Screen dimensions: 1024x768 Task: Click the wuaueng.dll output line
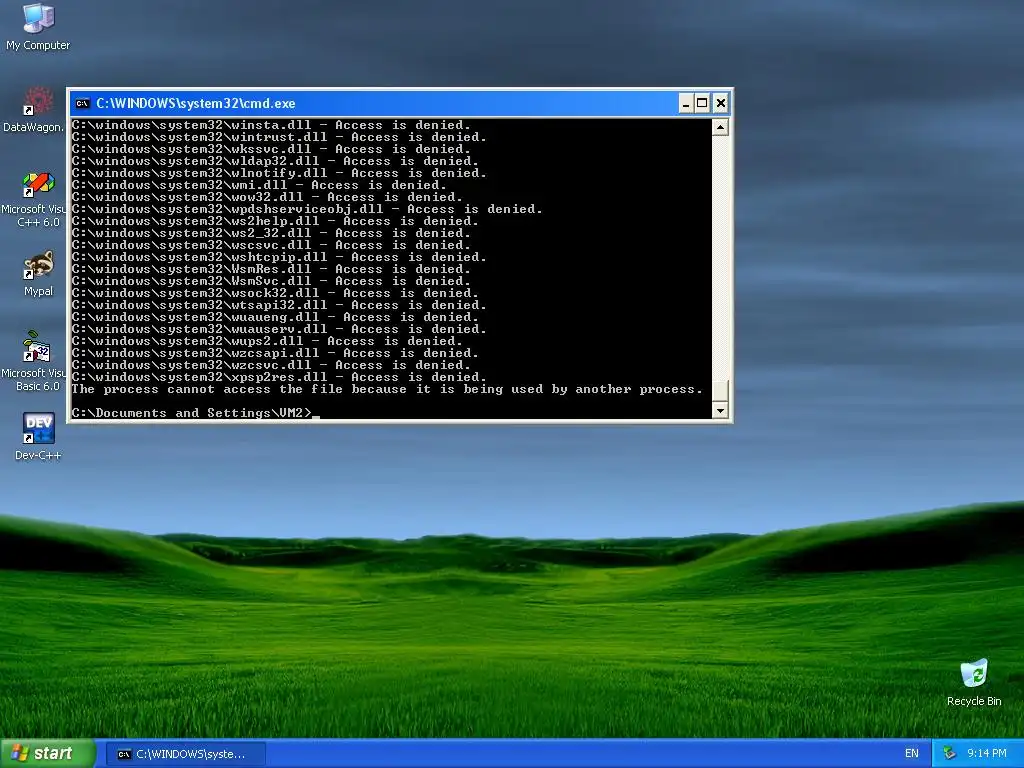pos(275,317)
